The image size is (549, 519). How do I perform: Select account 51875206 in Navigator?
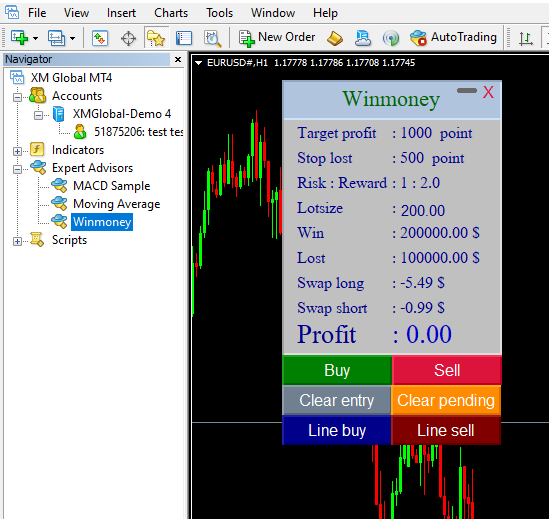click(x=138, y=132)
